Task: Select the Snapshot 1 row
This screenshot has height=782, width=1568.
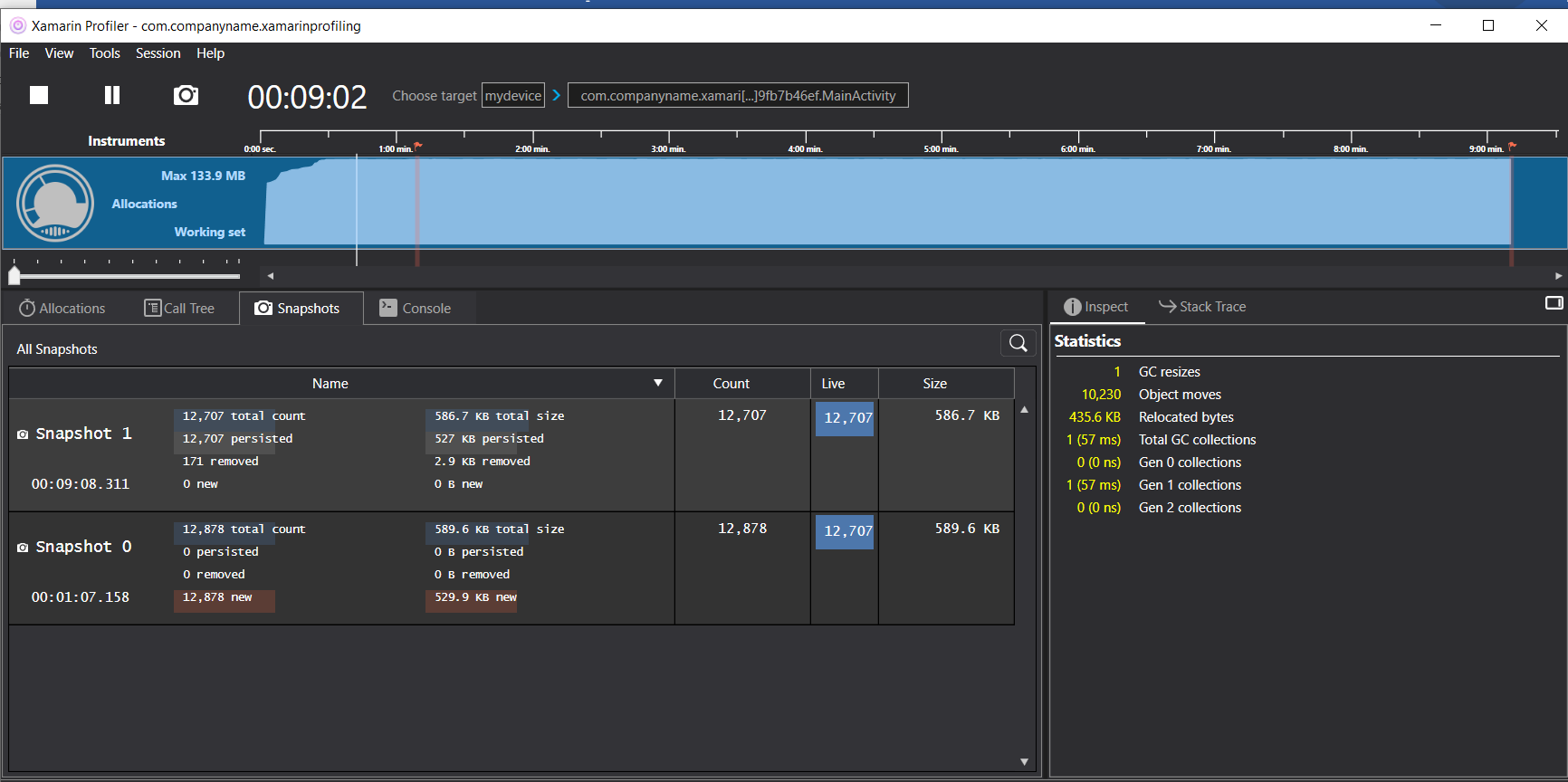Action: (x=512, y=455)
